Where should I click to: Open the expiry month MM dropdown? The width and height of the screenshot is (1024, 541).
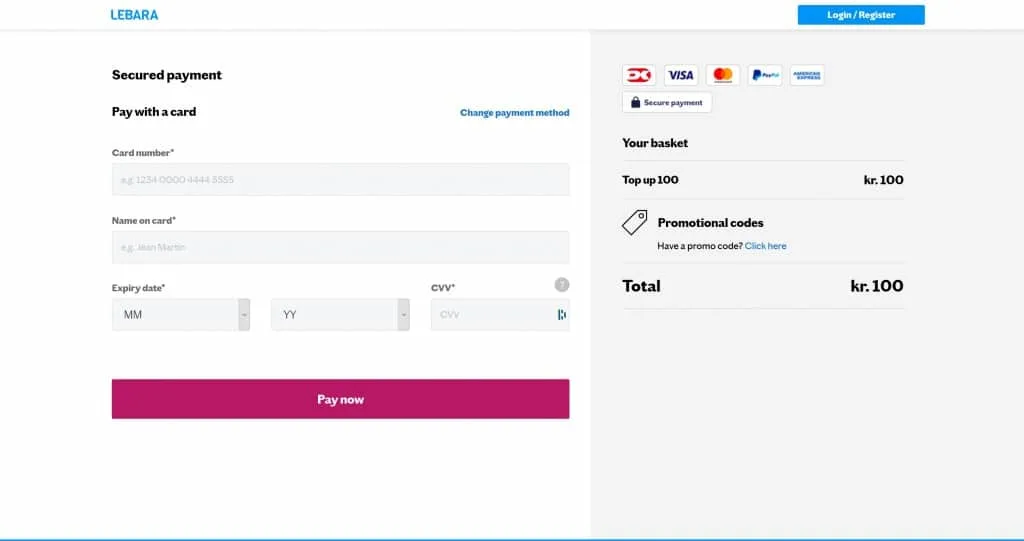point(181,315)
